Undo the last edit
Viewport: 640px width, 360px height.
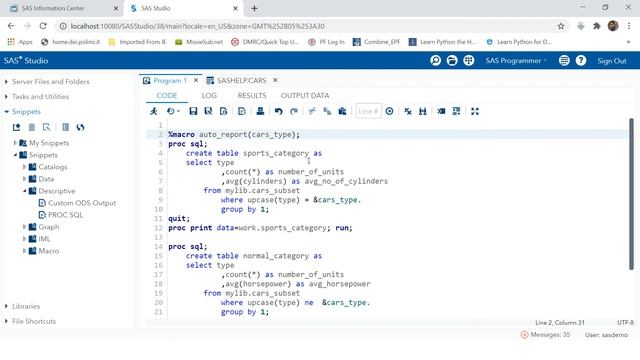coord(278,111)
